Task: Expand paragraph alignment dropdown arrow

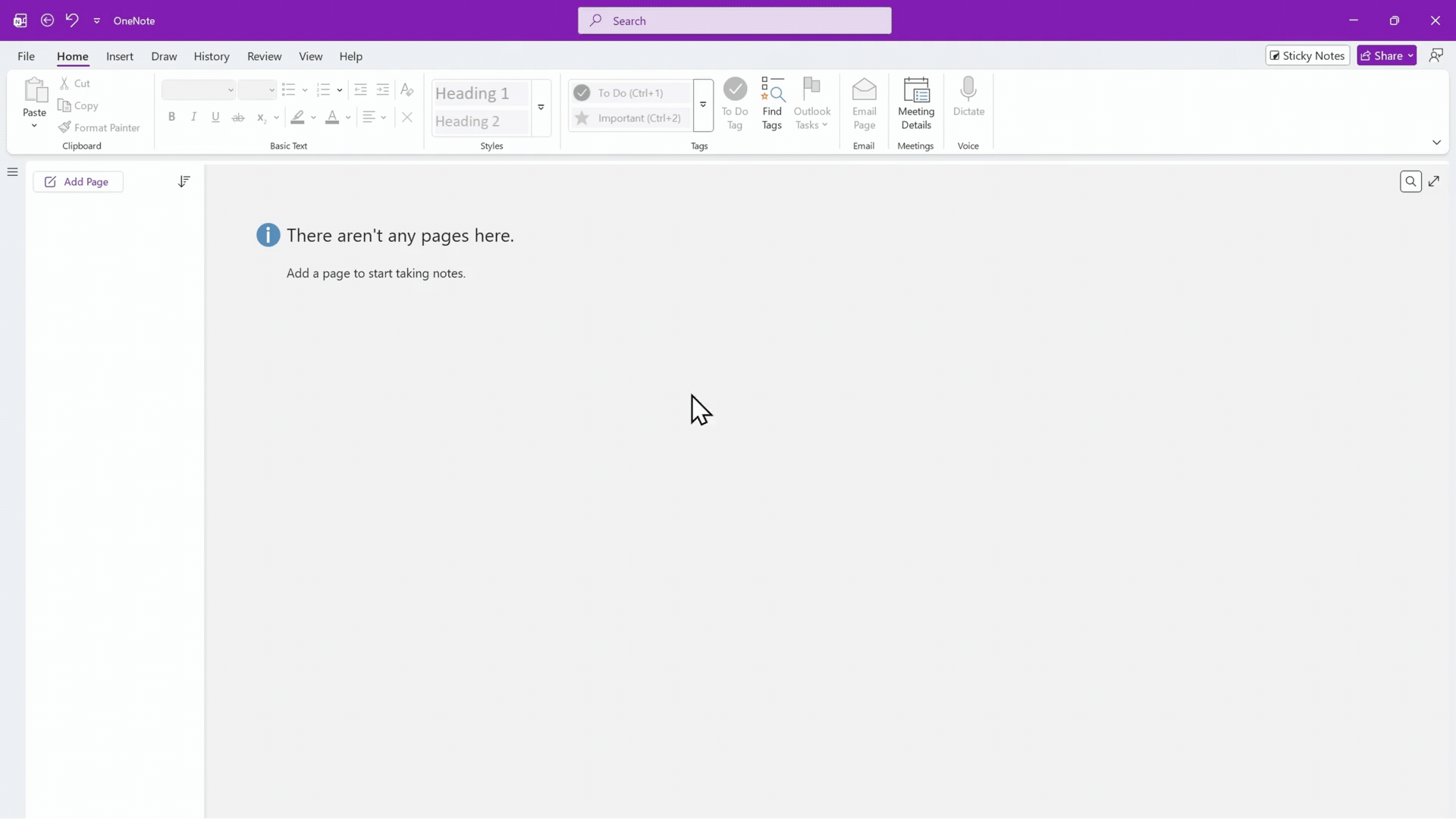Action: tap(384, 118)
